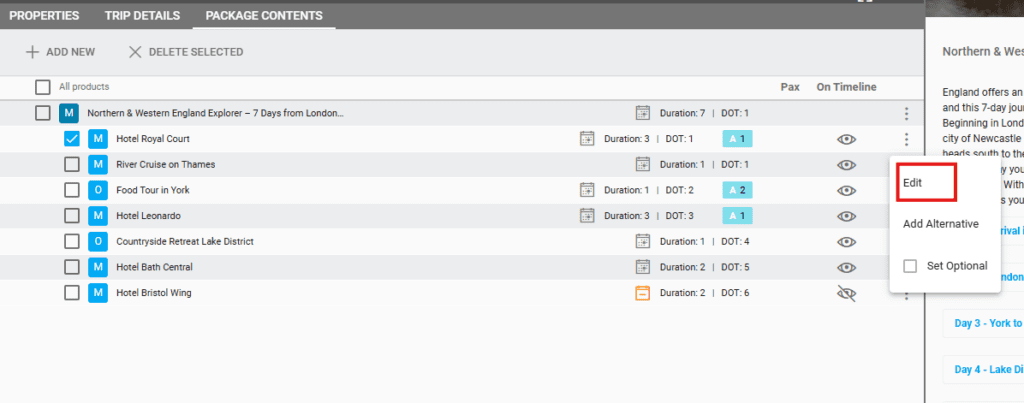Expand Day 3 - York section
Image resolution: width=1024 pixels, height=403 pixels.
pos(987,323)
